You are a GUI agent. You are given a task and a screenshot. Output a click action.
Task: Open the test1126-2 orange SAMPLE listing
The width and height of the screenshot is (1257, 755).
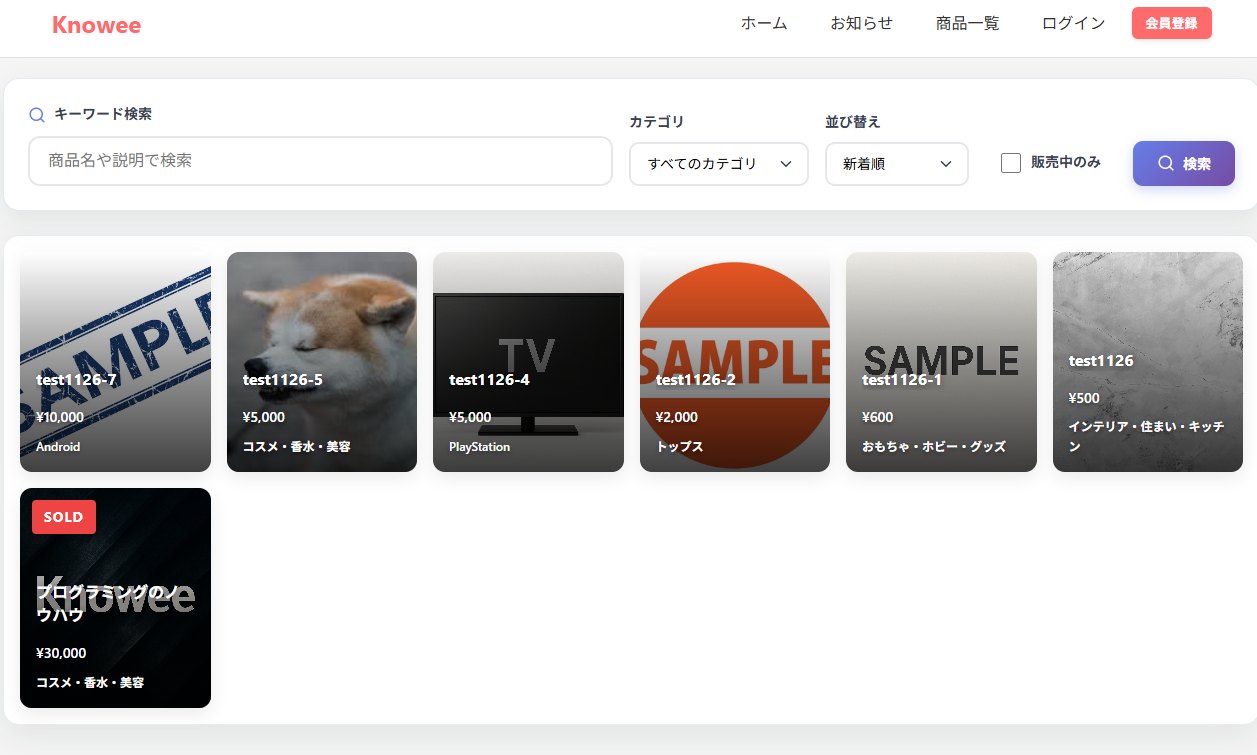[x=734, y=362]
